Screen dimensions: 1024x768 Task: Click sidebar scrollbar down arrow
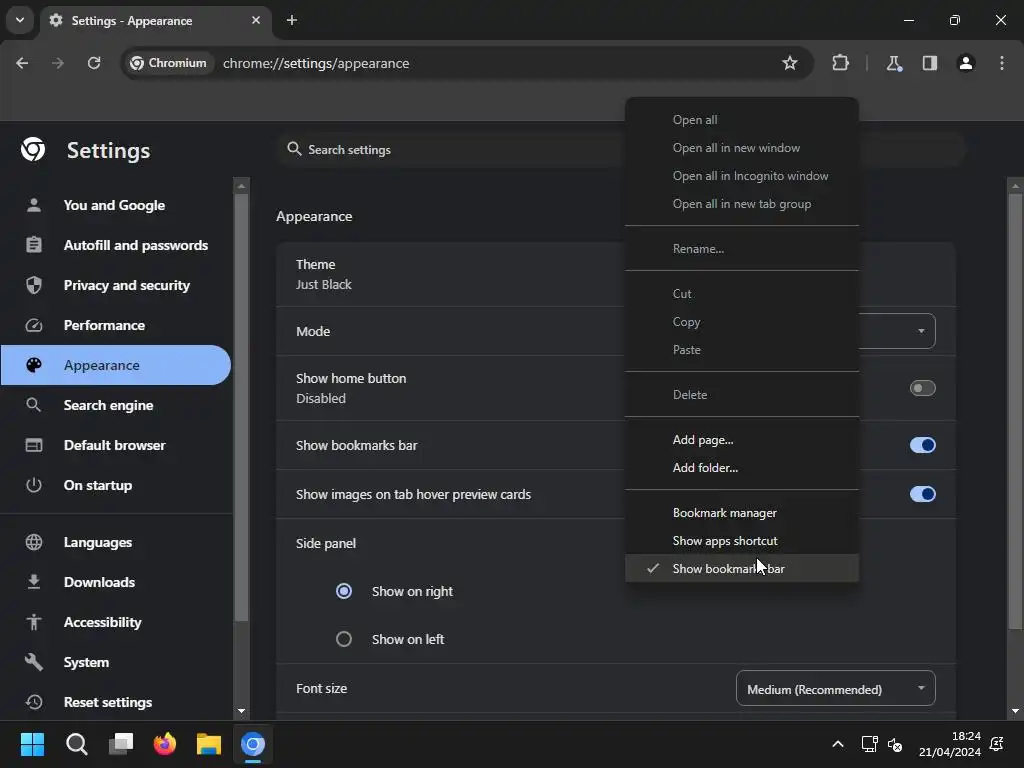pyautogui.click(x=242, y=711)
